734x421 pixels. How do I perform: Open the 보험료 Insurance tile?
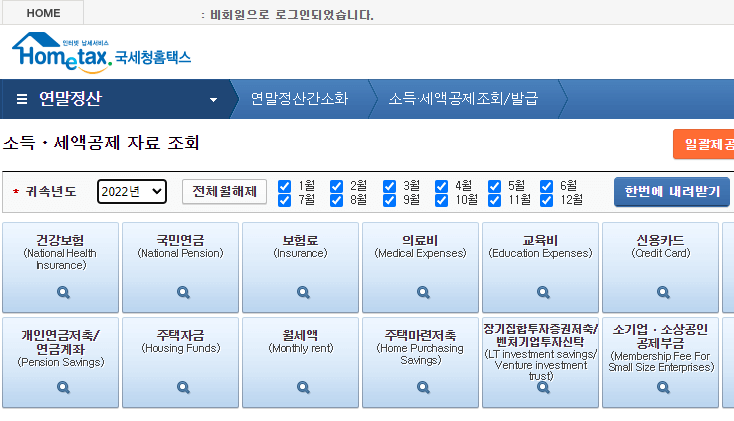(300, 267)
